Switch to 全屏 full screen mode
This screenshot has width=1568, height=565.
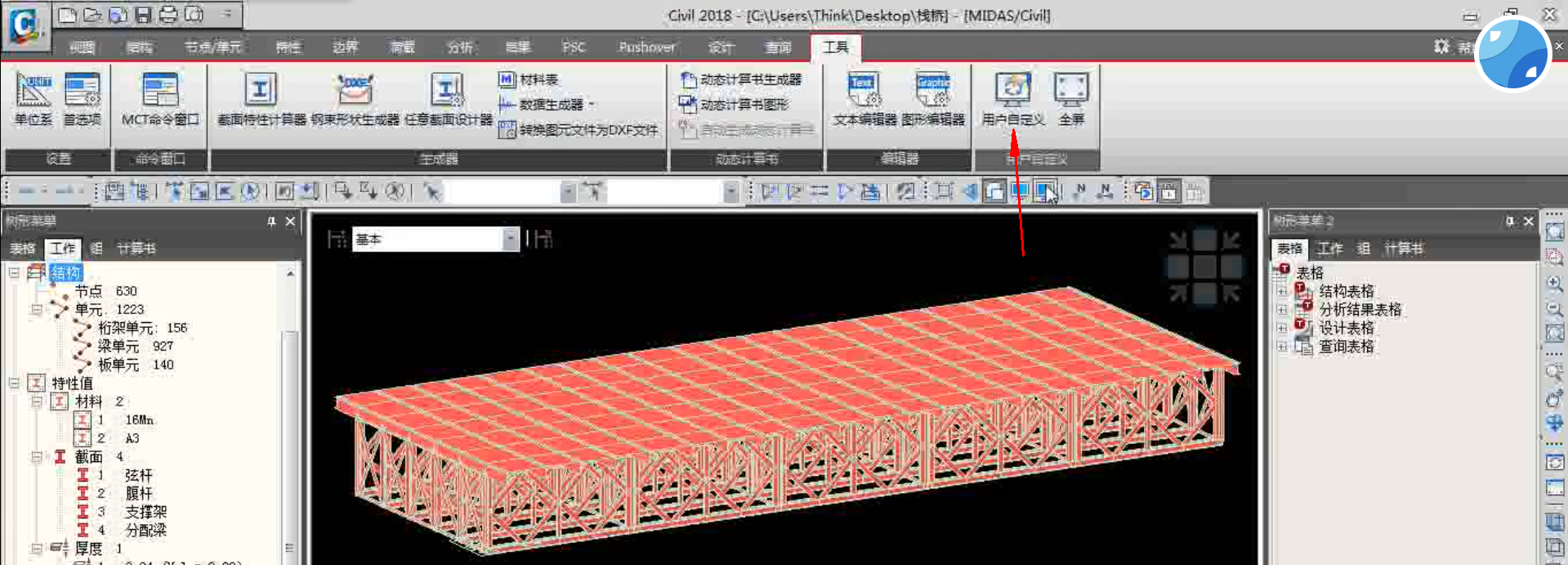1071,99
